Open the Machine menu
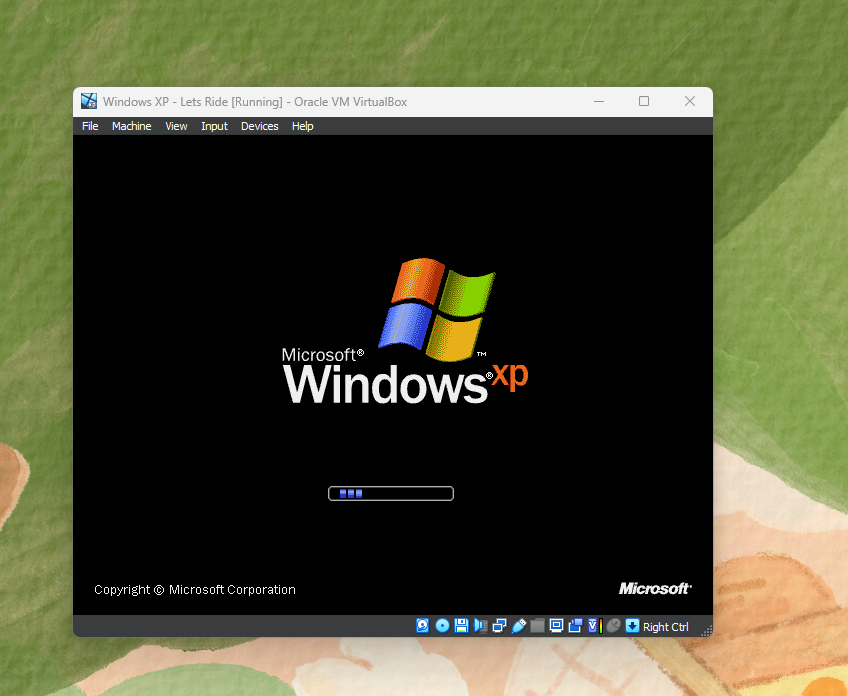The width and height of the screenshot is (848, 696). pyautogui.click(x=131, y=126)
